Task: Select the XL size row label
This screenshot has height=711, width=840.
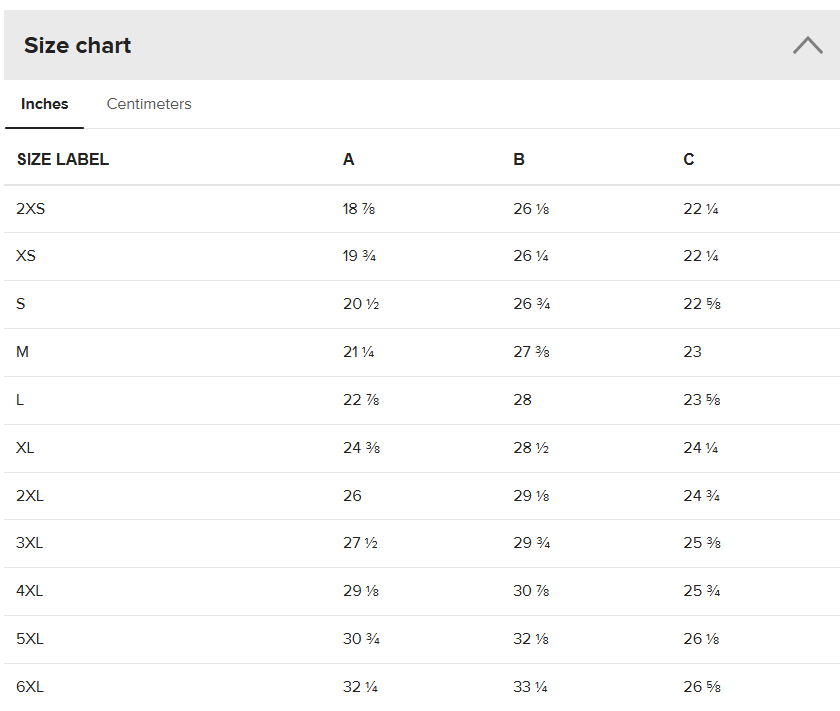Action: [x=25, y=448]
